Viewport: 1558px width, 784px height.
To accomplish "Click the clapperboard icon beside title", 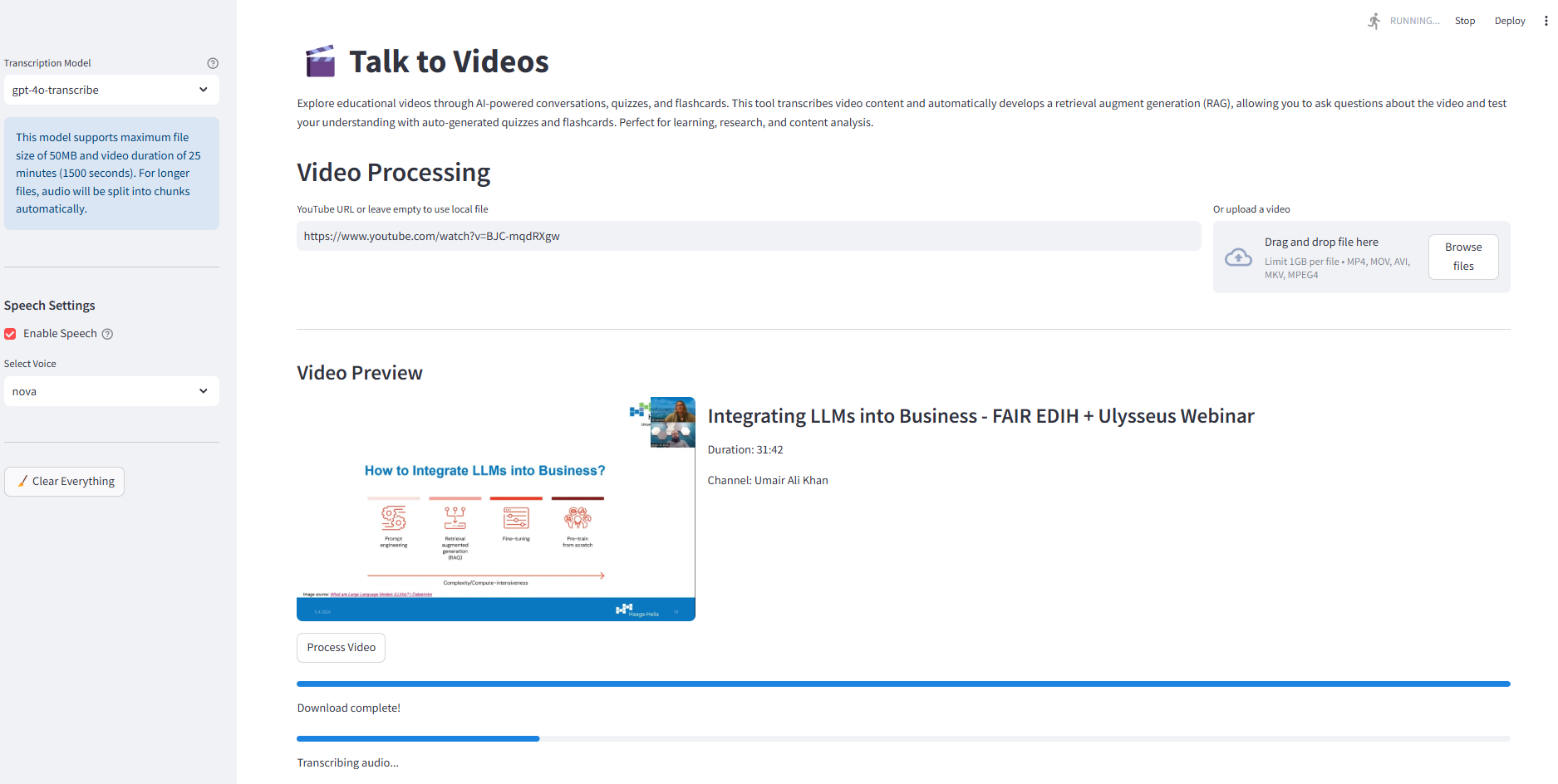I will (321, 61).
